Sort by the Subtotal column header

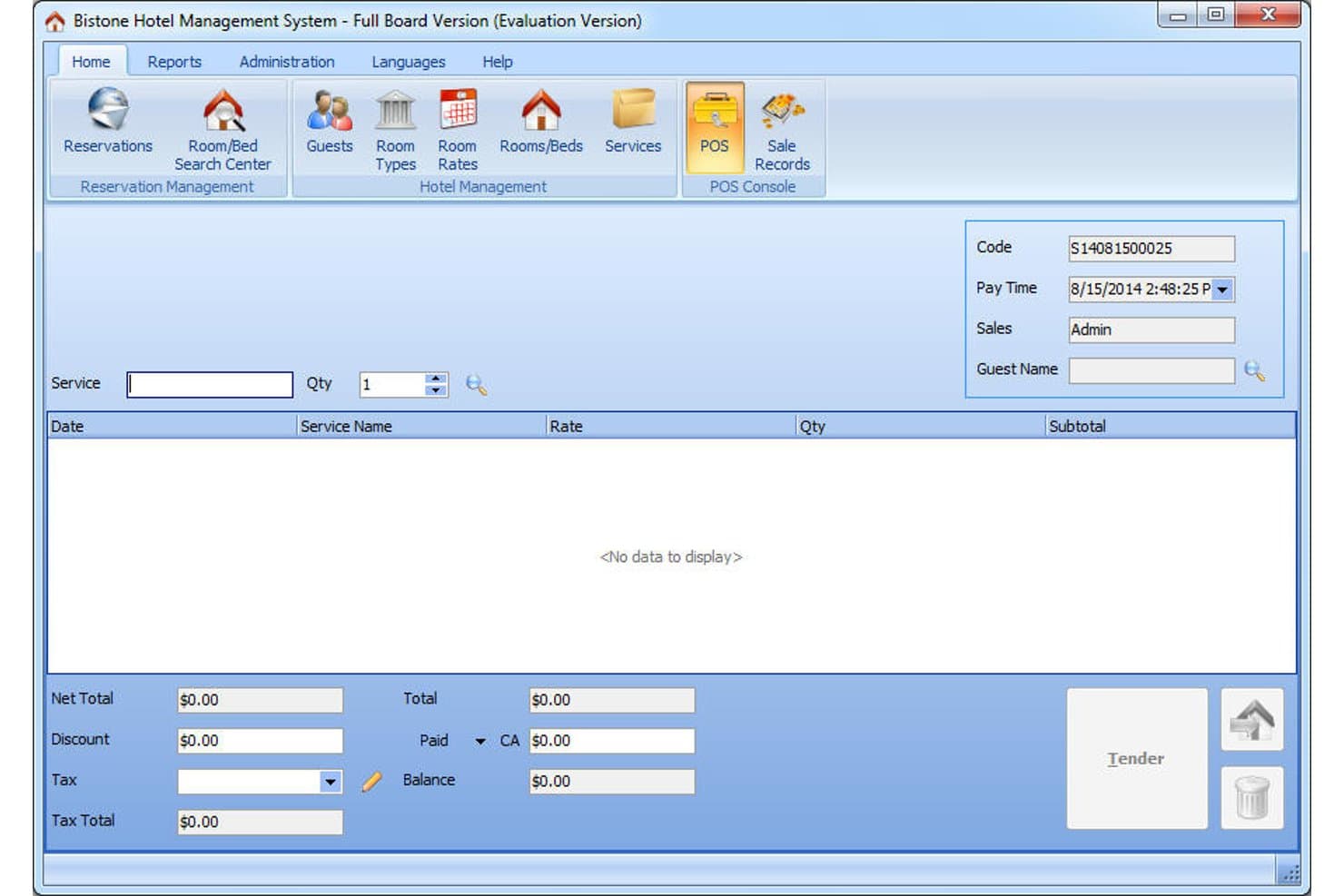tap(1171, 427)
